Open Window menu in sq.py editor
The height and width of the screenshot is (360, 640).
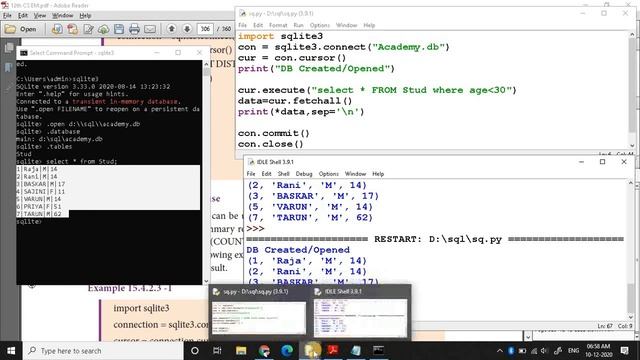click(x=347, y=25)
